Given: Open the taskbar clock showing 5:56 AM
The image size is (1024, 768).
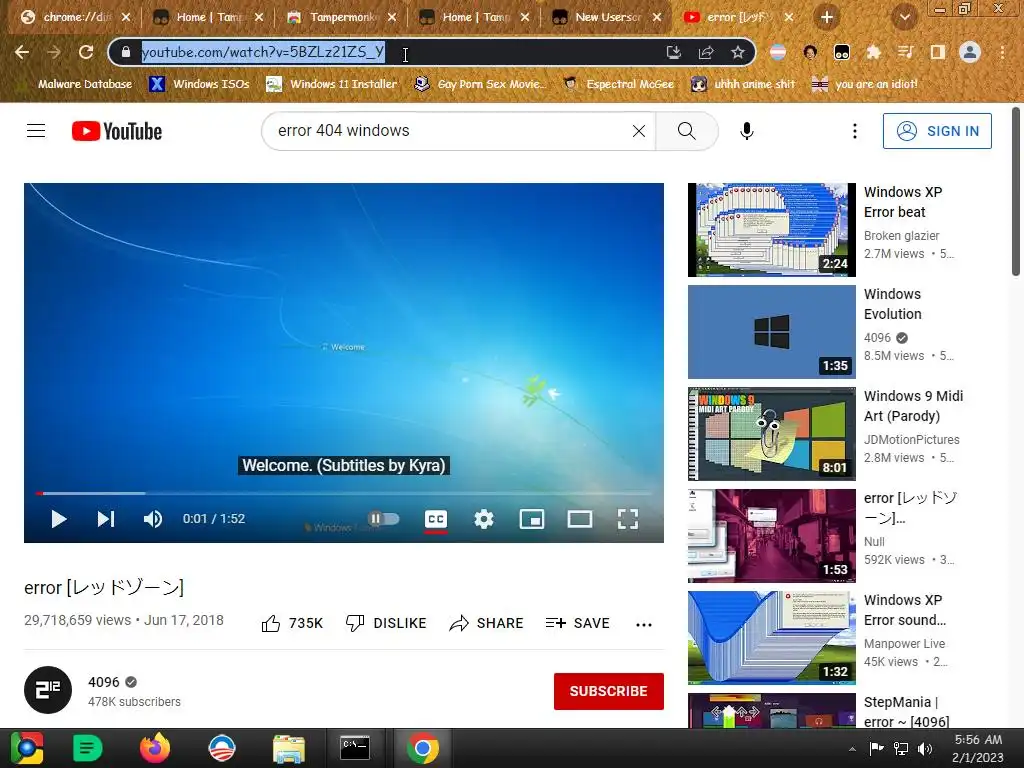Looking at the screenshot, I should point(978,748).
